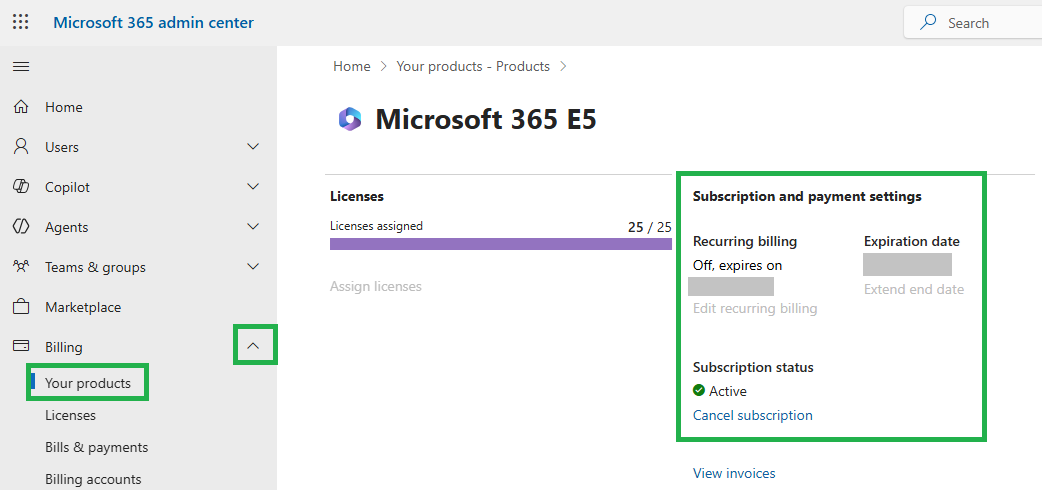This screenshot has height=490, width=1042.
Task: Click the Teams & groups icon
Action: (21, 267)
